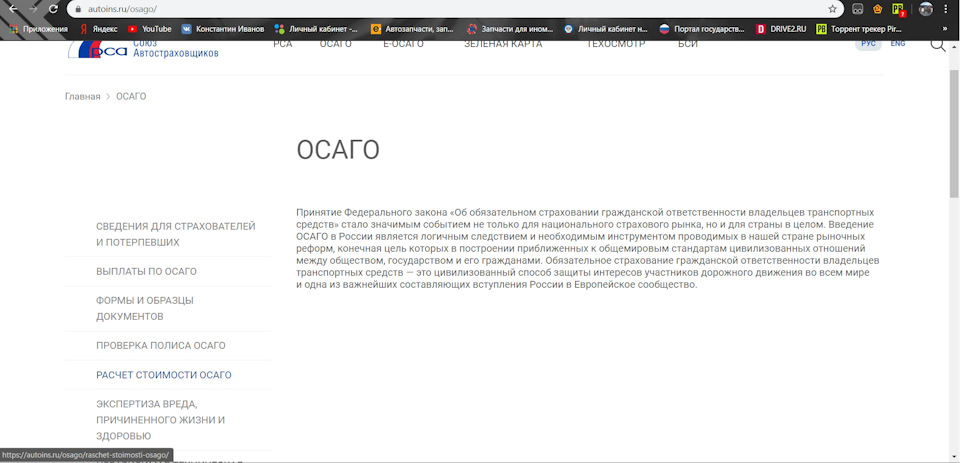This screenshot has height=463, width=960.
Task: Click the РСА logo
Action: point(143,49)
